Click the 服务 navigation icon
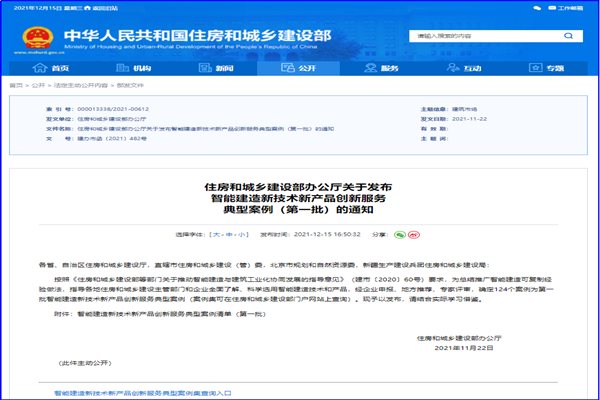This screenshot has width=600, height=400. tap(372, 68)
